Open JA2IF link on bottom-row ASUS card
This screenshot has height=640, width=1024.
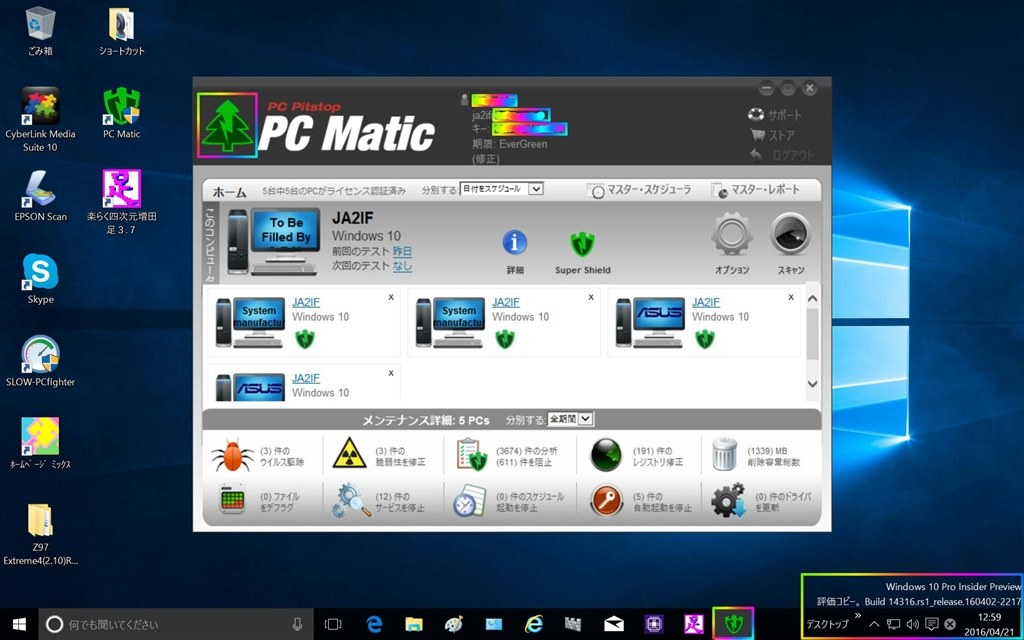tap(306, 378)
